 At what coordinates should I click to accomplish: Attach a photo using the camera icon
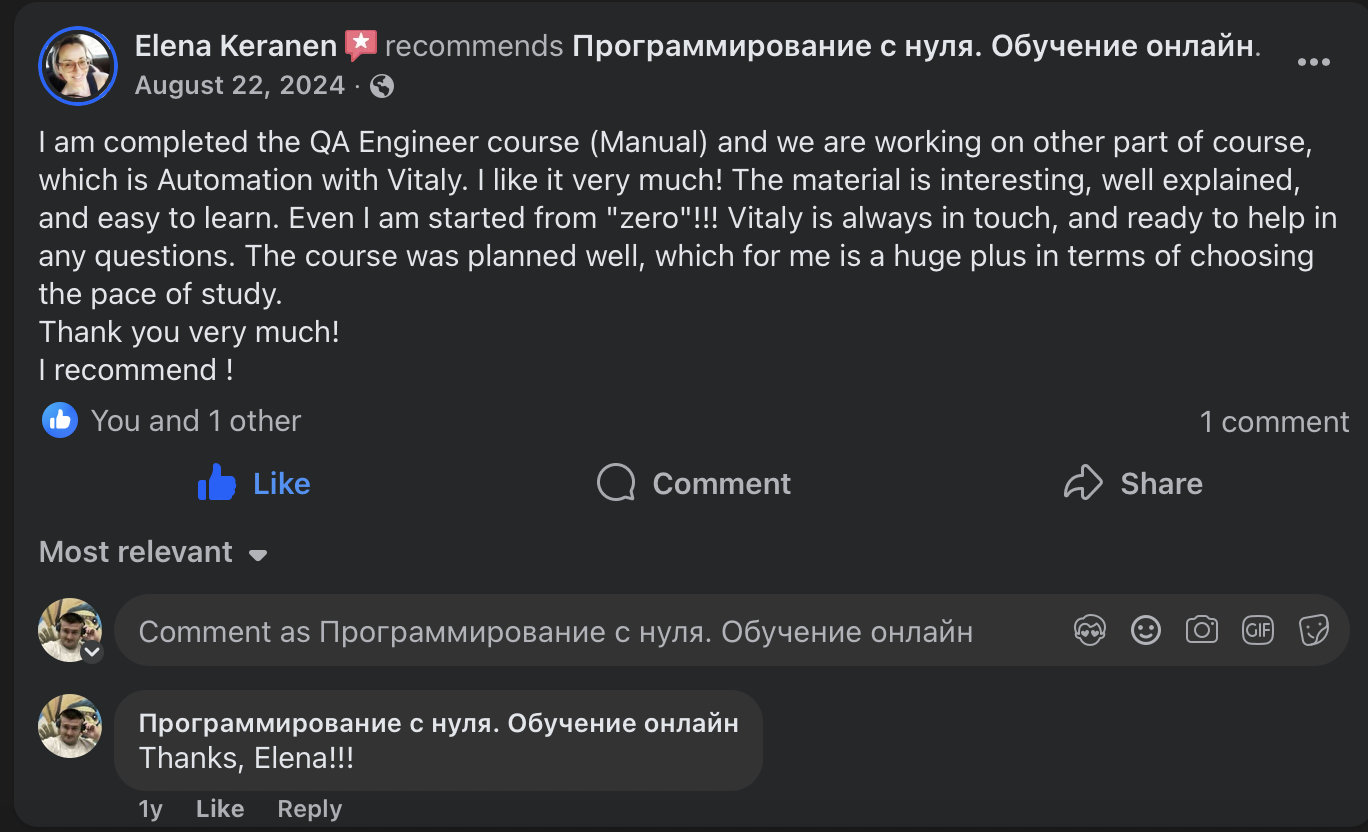[x=1202, y=630]
